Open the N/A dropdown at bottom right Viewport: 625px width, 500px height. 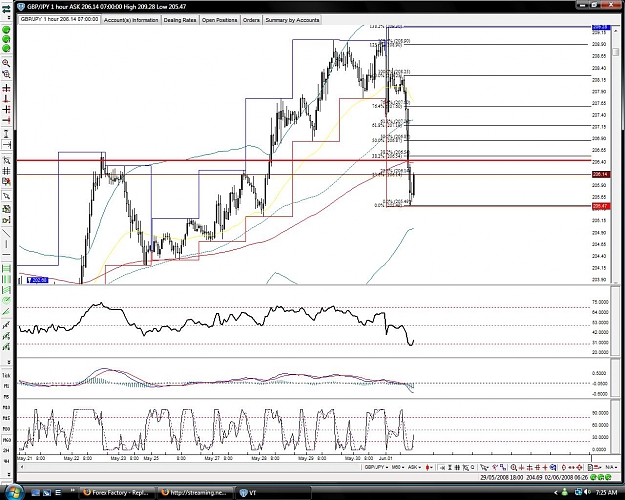[x=612, y=467]
